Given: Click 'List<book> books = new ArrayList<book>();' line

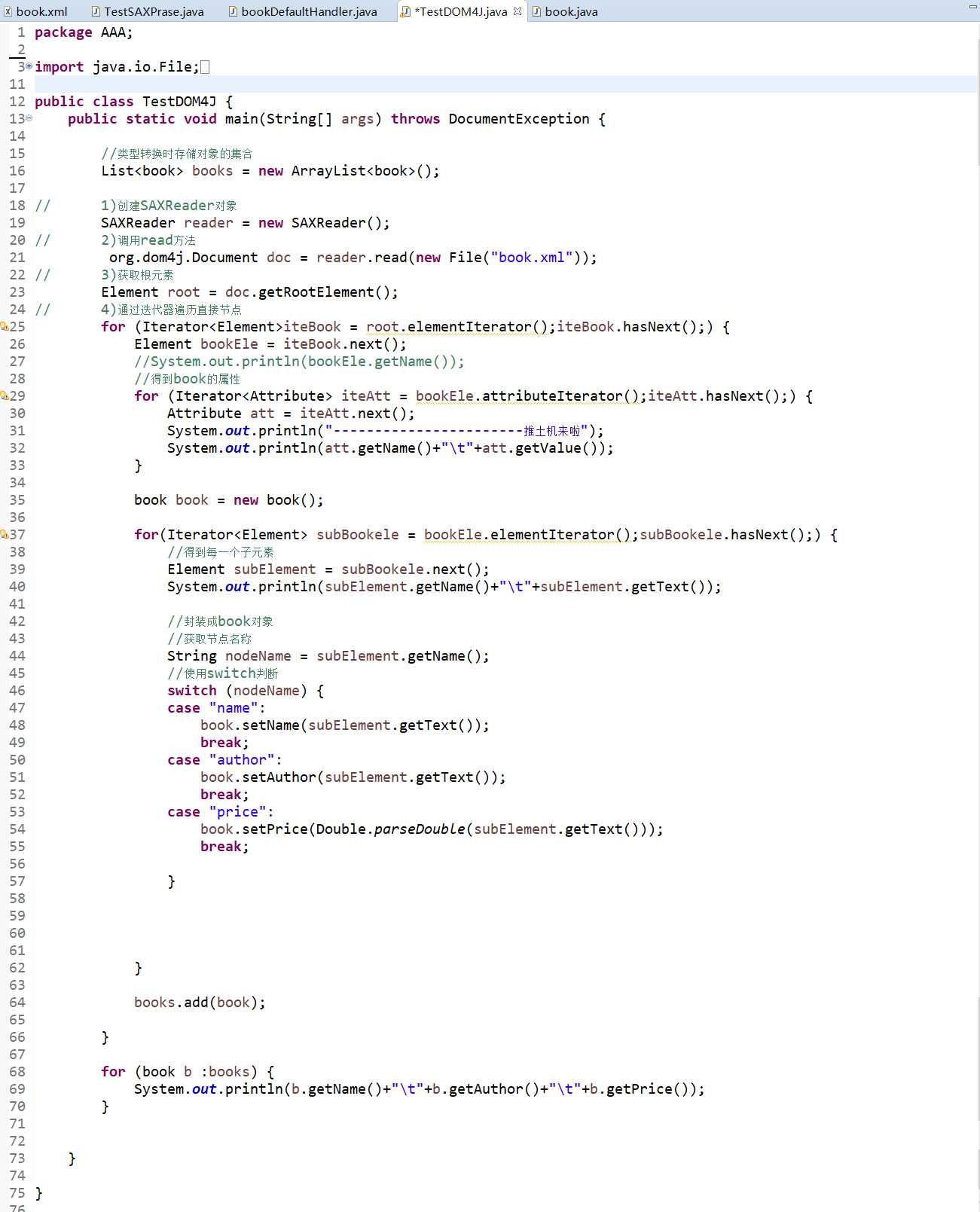Looking at the screenshot, I should [270, 171].
